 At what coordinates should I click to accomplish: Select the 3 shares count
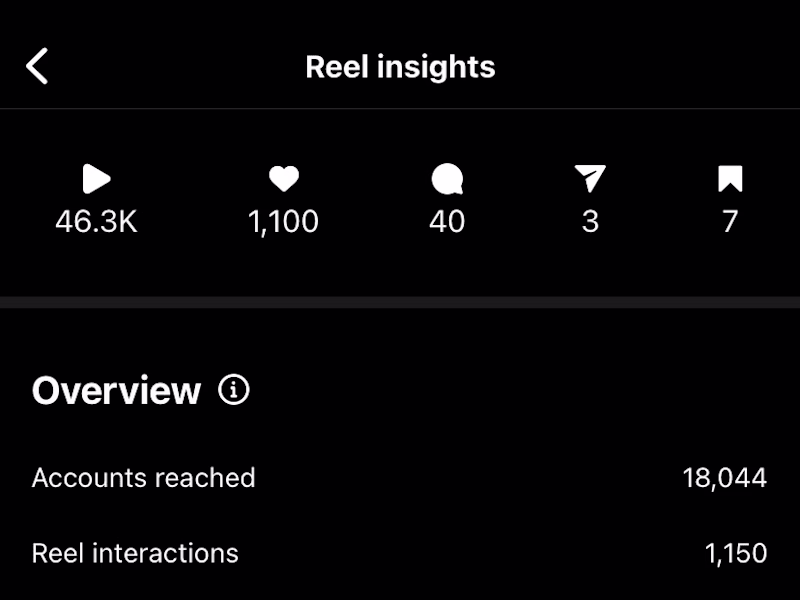[x=590, y=222]
